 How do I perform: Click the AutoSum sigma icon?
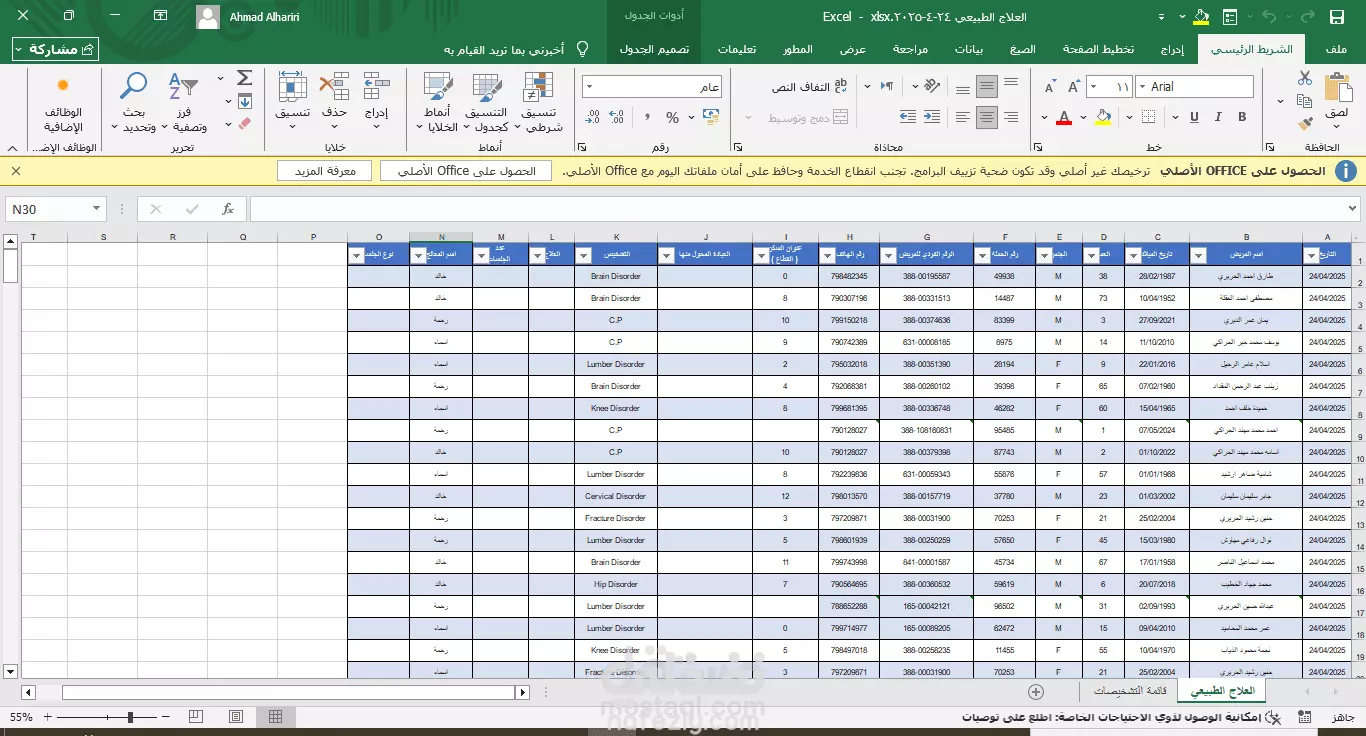pos(244,77)
